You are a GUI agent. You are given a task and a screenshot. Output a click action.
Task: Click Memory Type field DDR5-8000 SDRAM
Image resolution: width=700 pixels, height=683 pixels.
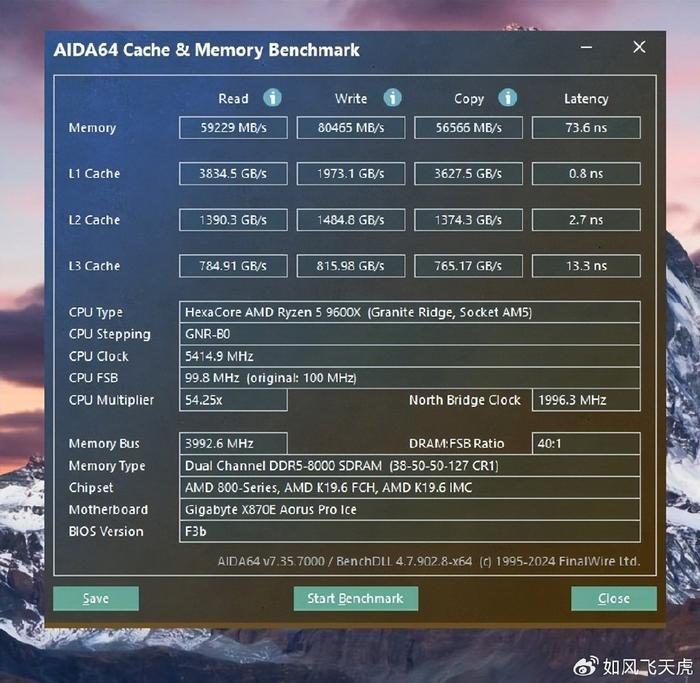pos(409,466)
